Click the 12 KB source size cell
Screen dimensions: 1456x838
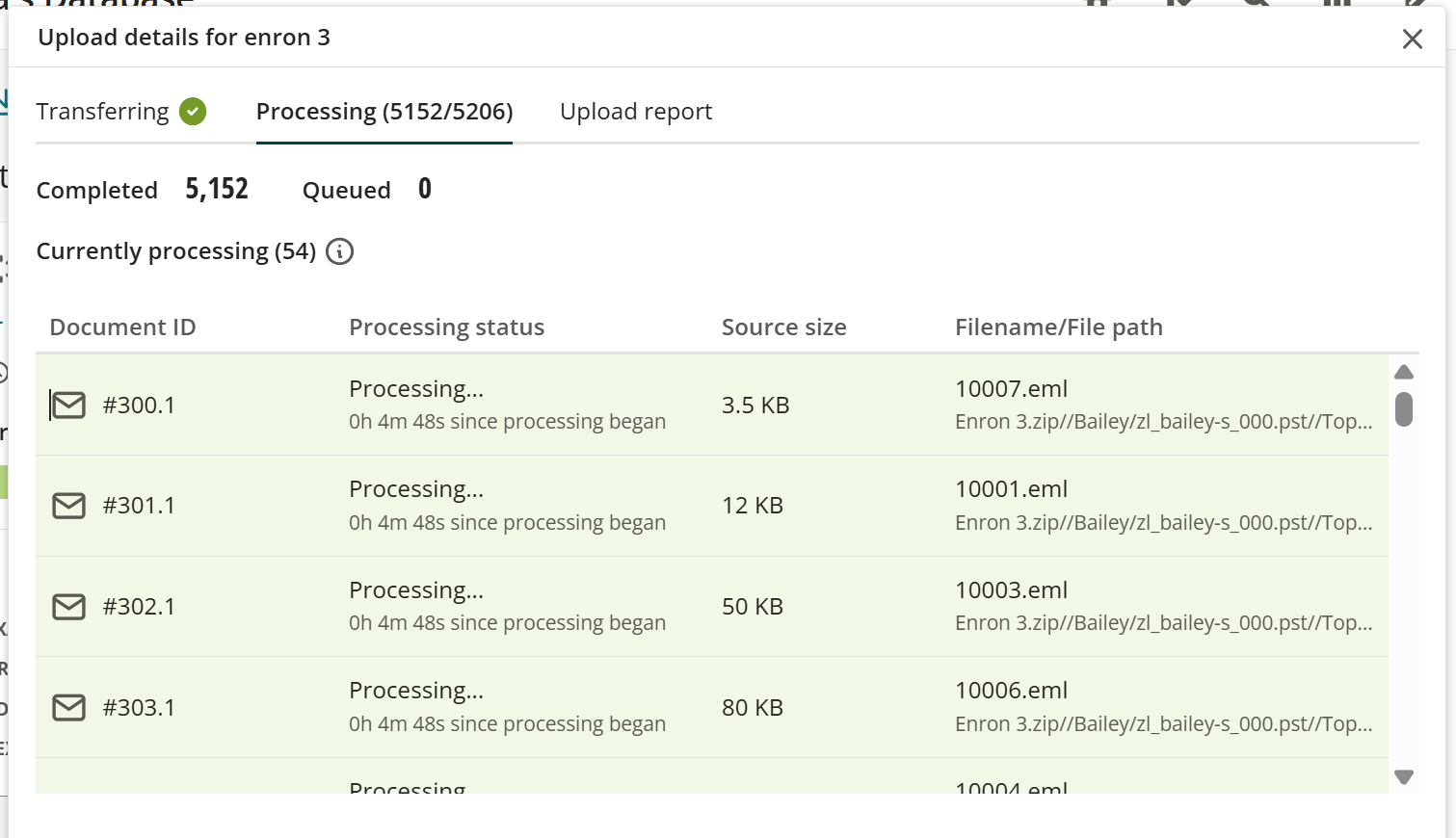point(753,506)
